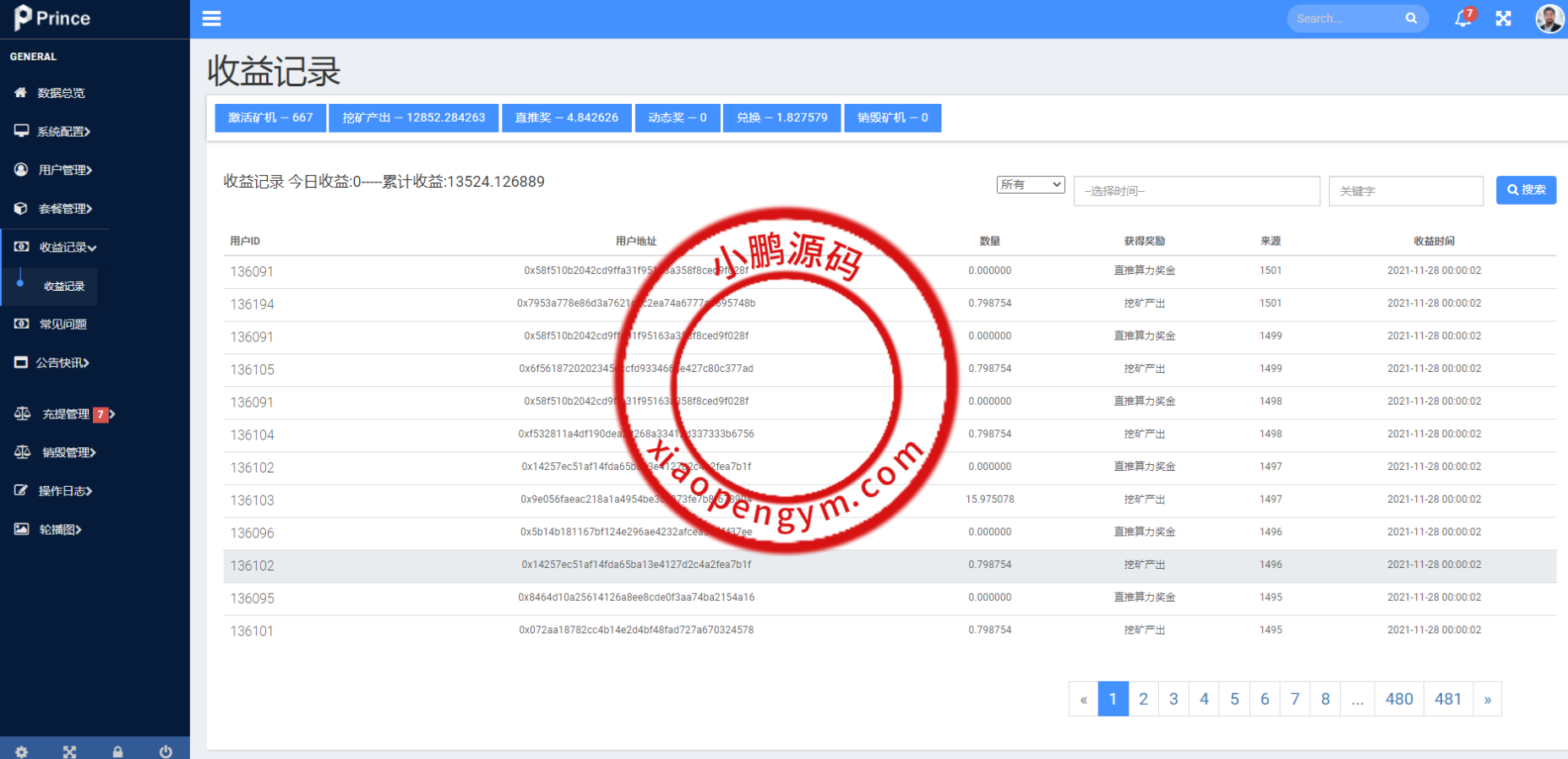Collapse the 收益记录 sidebar section
Viewport: 1568px width, 759px height.
[67, 248]
